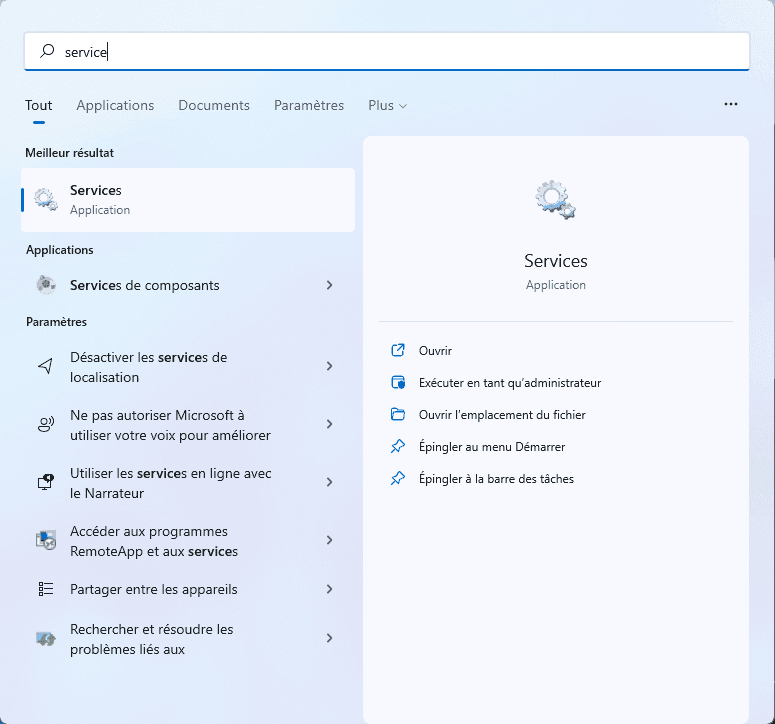
Task: Select Ouvrir l'emplacement du fichier
Action: (501, 415)
